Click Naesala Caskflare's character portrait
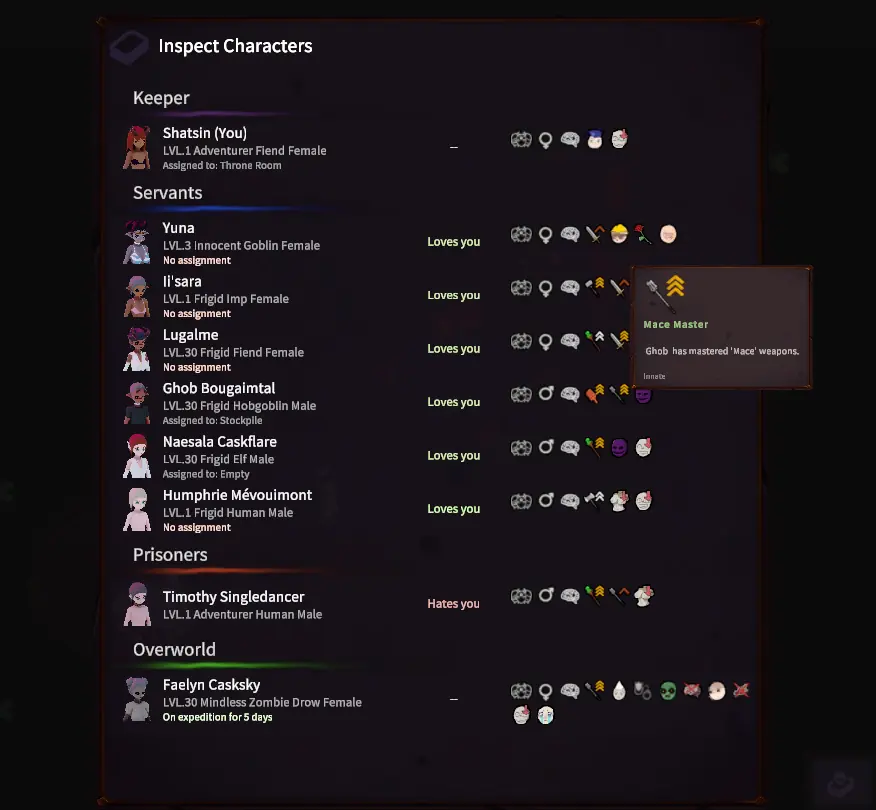876x810 pixels. (x=137, y=456)
